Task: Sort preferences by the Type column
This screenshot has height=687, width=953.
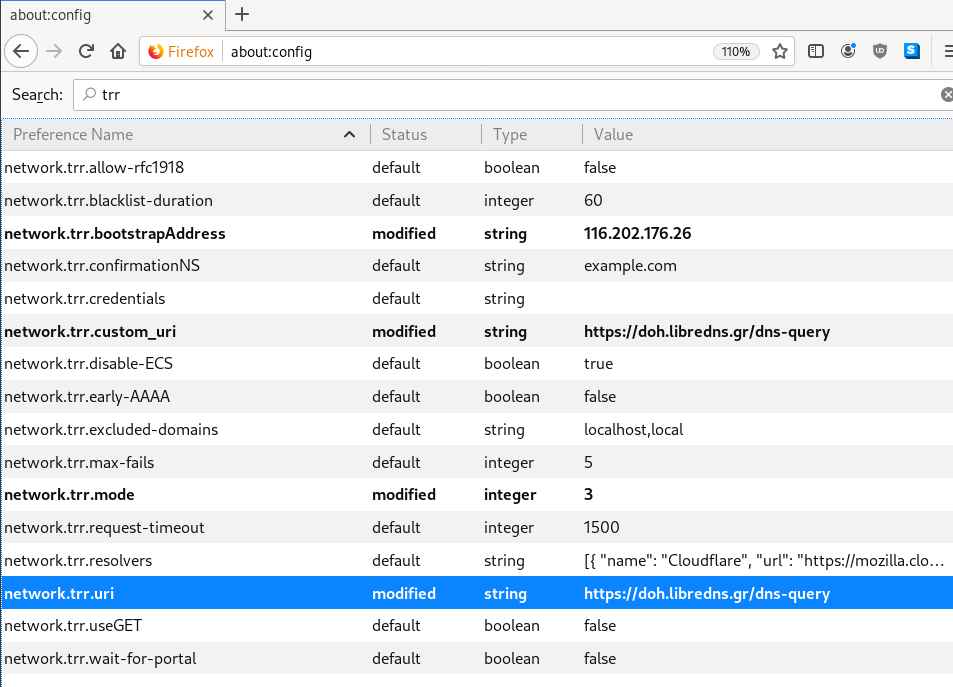Action: coord(509,134)
